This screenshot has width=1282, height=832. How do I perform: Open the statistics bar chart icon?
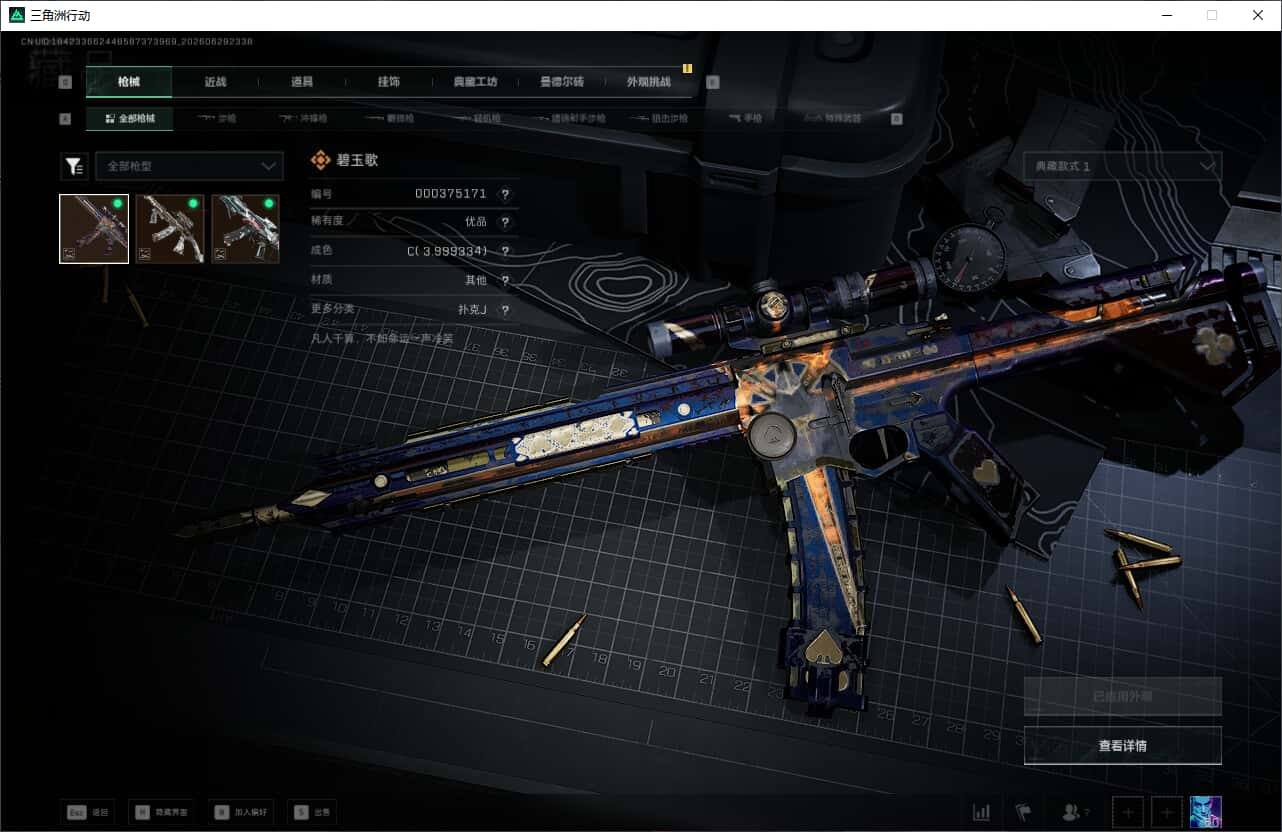pyautogui.click(x=982, y=812)
